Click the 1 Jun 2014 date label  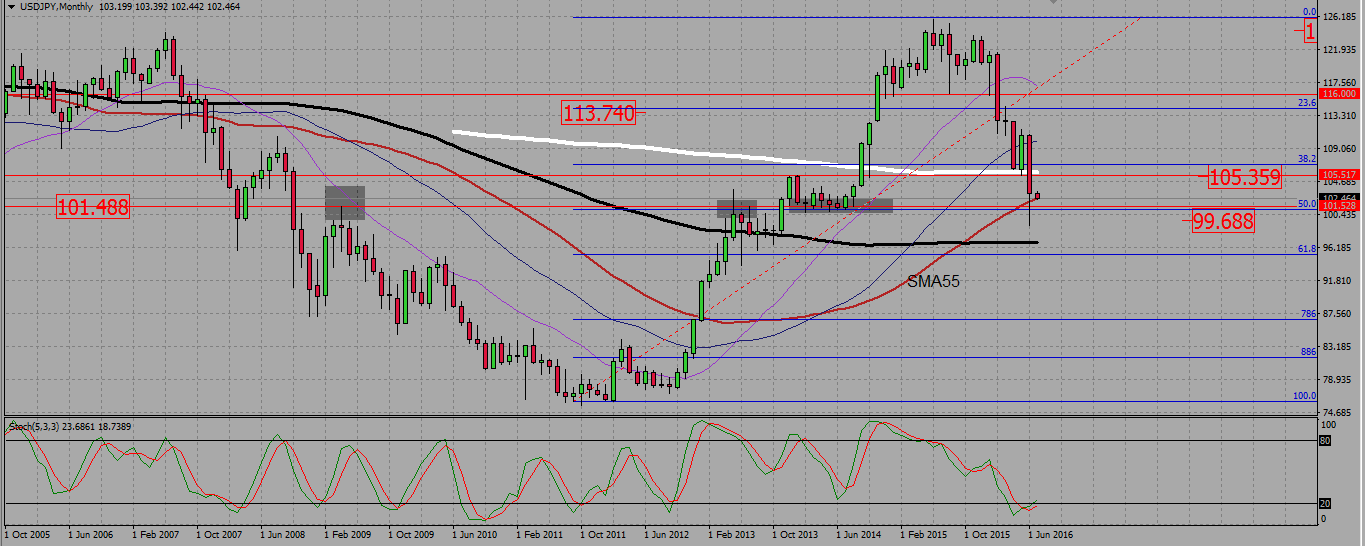[859, 534]
